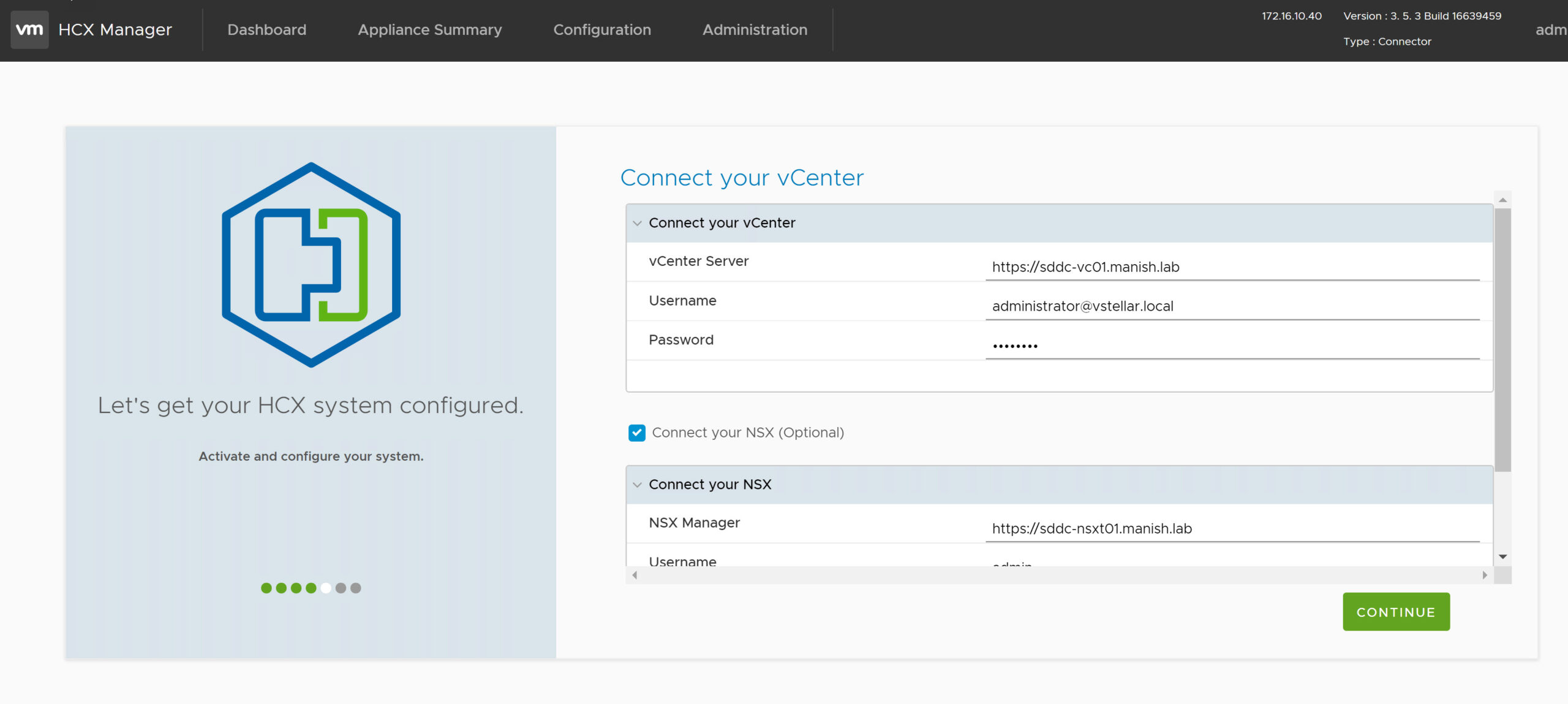The width and height of the screenshot is (1568, 704).
Task: Open the Dashboard menu item
Action: [266, 29]
